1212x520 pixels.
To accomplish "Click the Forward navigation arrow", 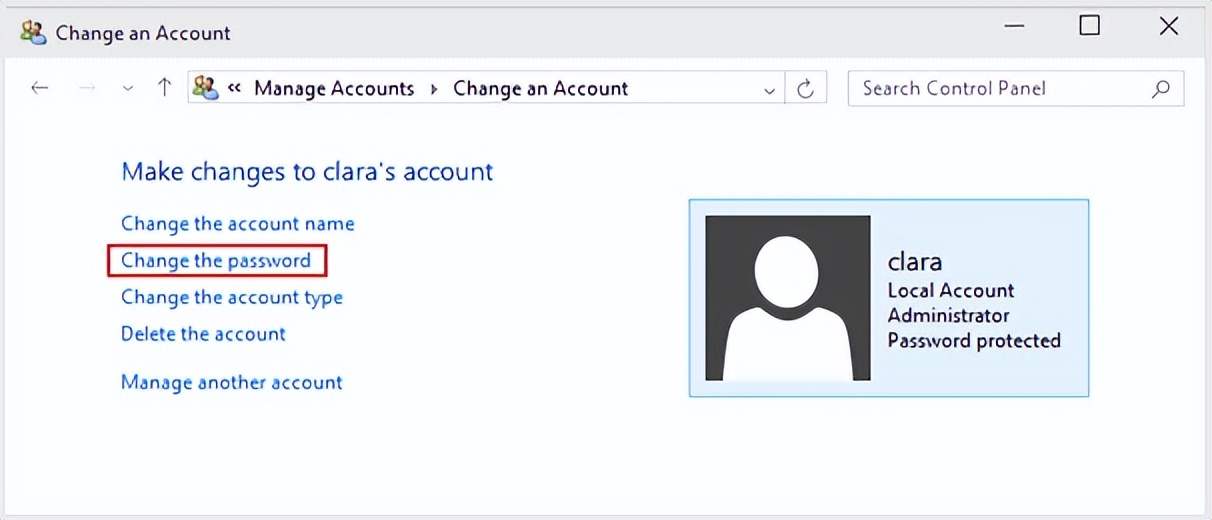I will [x=87, y=88].
